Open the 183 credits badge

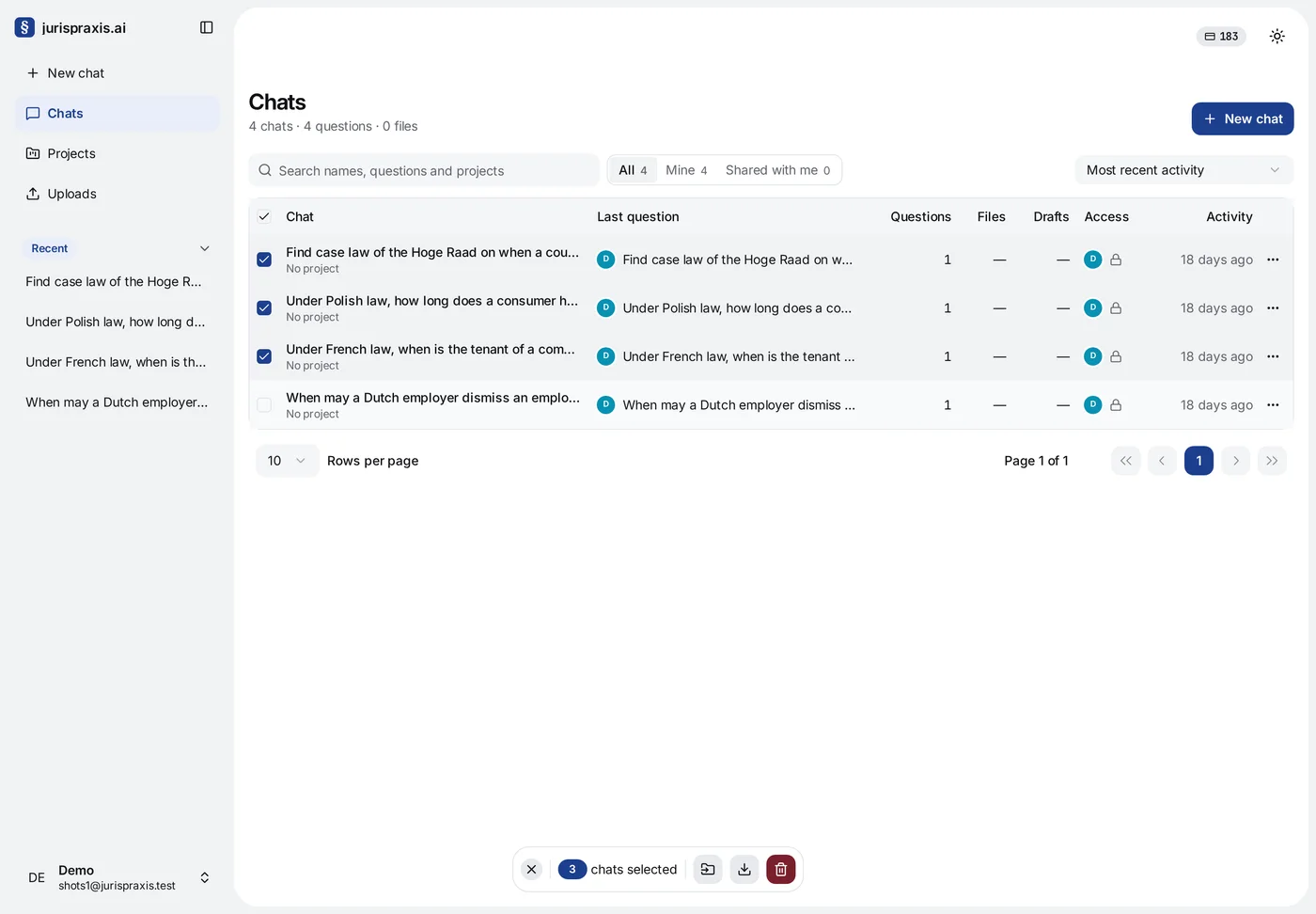click(x=1221, y=36)
